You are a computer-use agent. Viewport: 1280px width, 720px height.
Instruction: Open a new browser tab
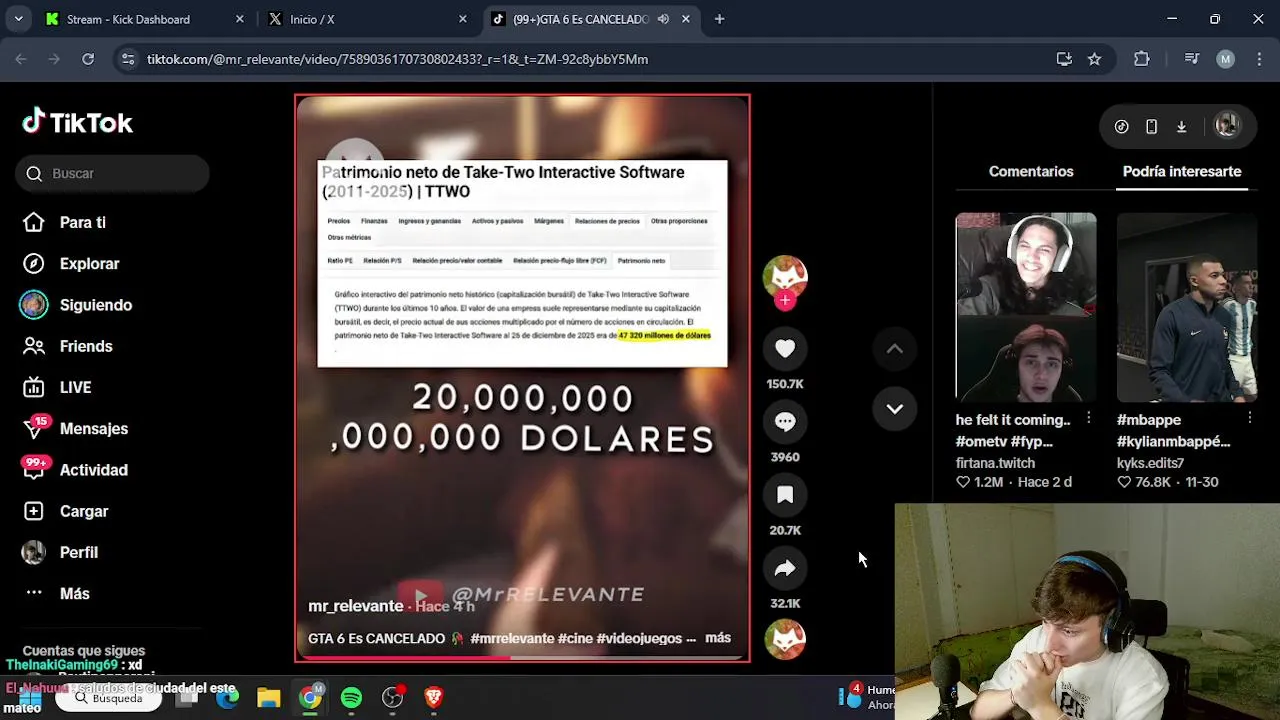coord(719,19)
